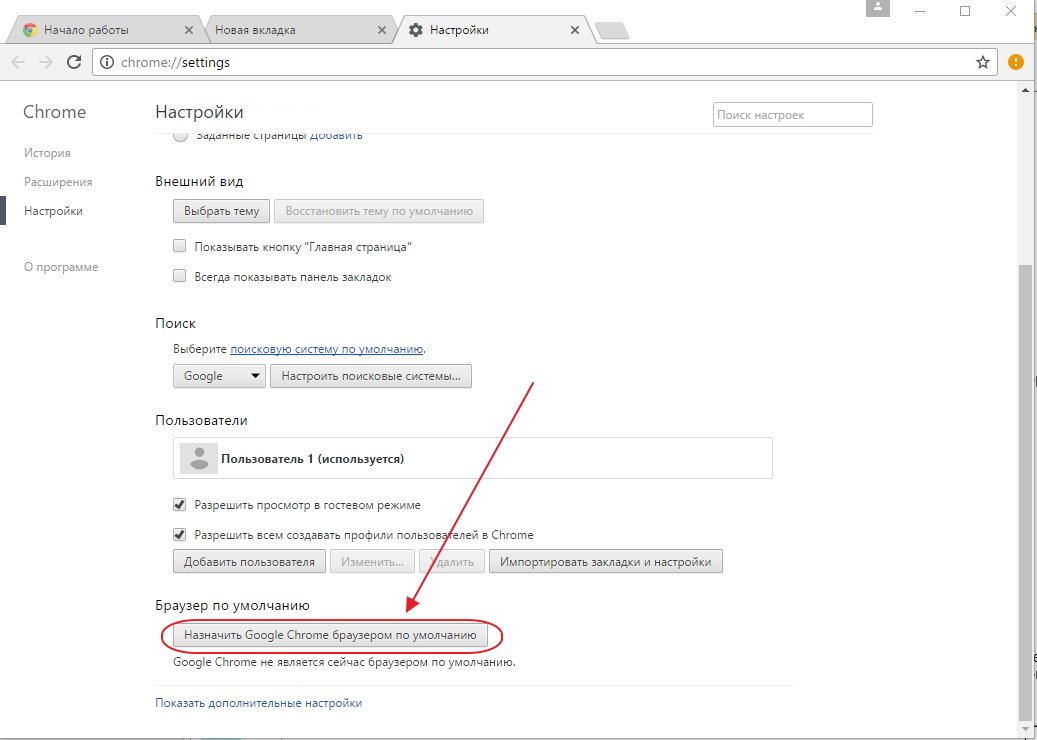
Task: Click the Поиск настроек search field
Action: pyautogui.click(x=792, y=115)
